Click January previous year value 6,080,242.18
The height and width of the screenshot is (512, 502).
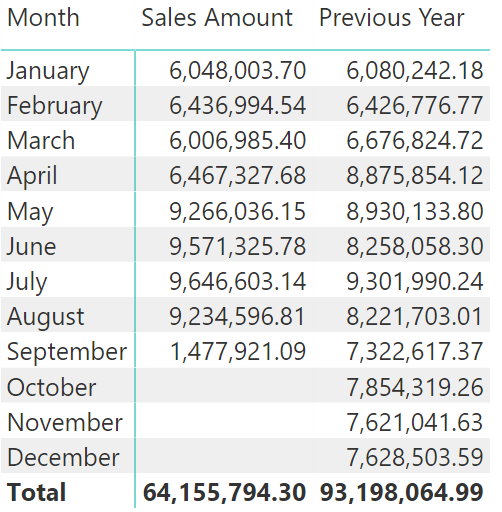click(x=415, y=70)
